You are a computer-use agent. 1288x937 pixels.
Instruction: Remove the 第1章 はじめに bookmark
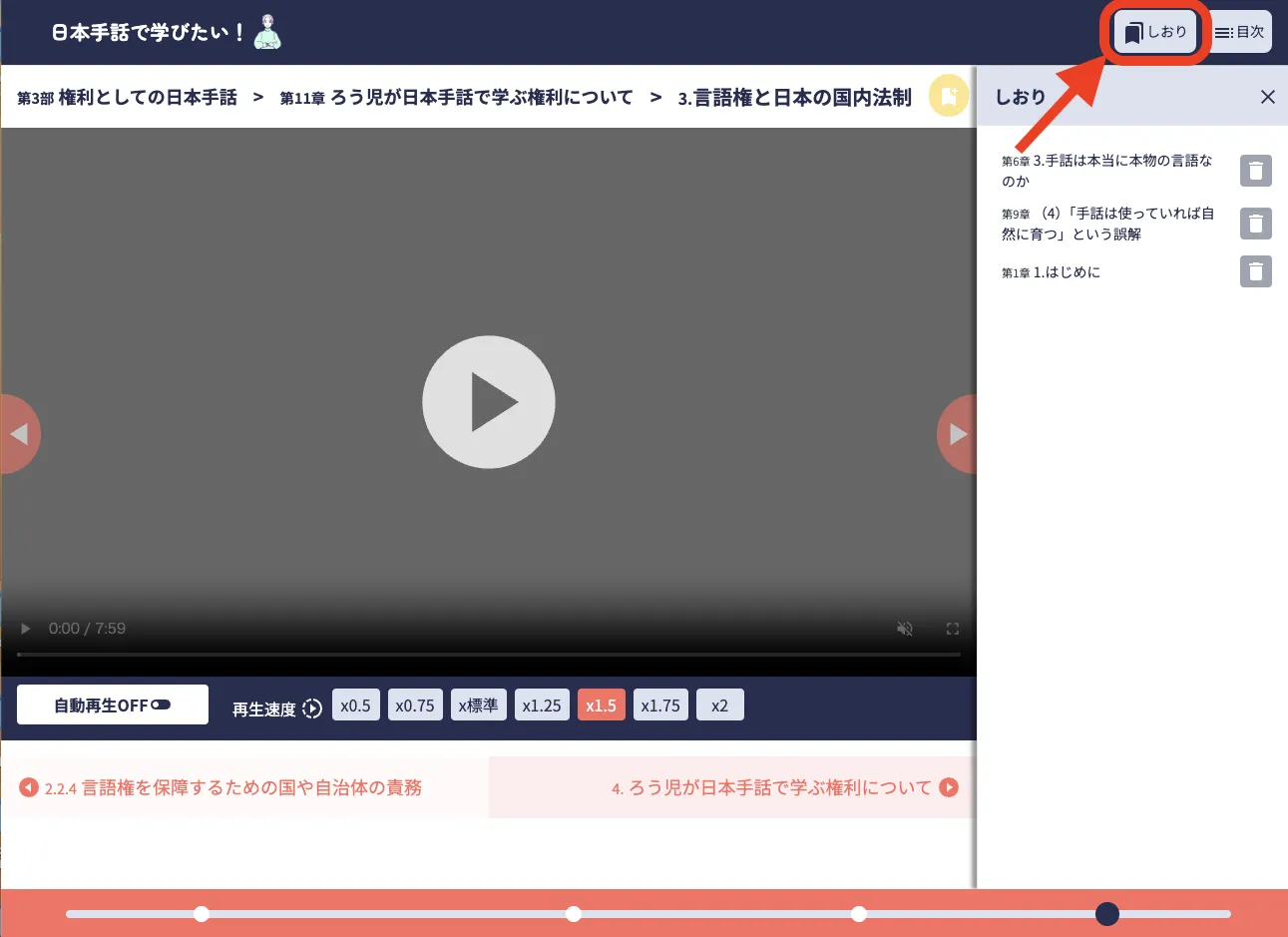(1255, 271)
